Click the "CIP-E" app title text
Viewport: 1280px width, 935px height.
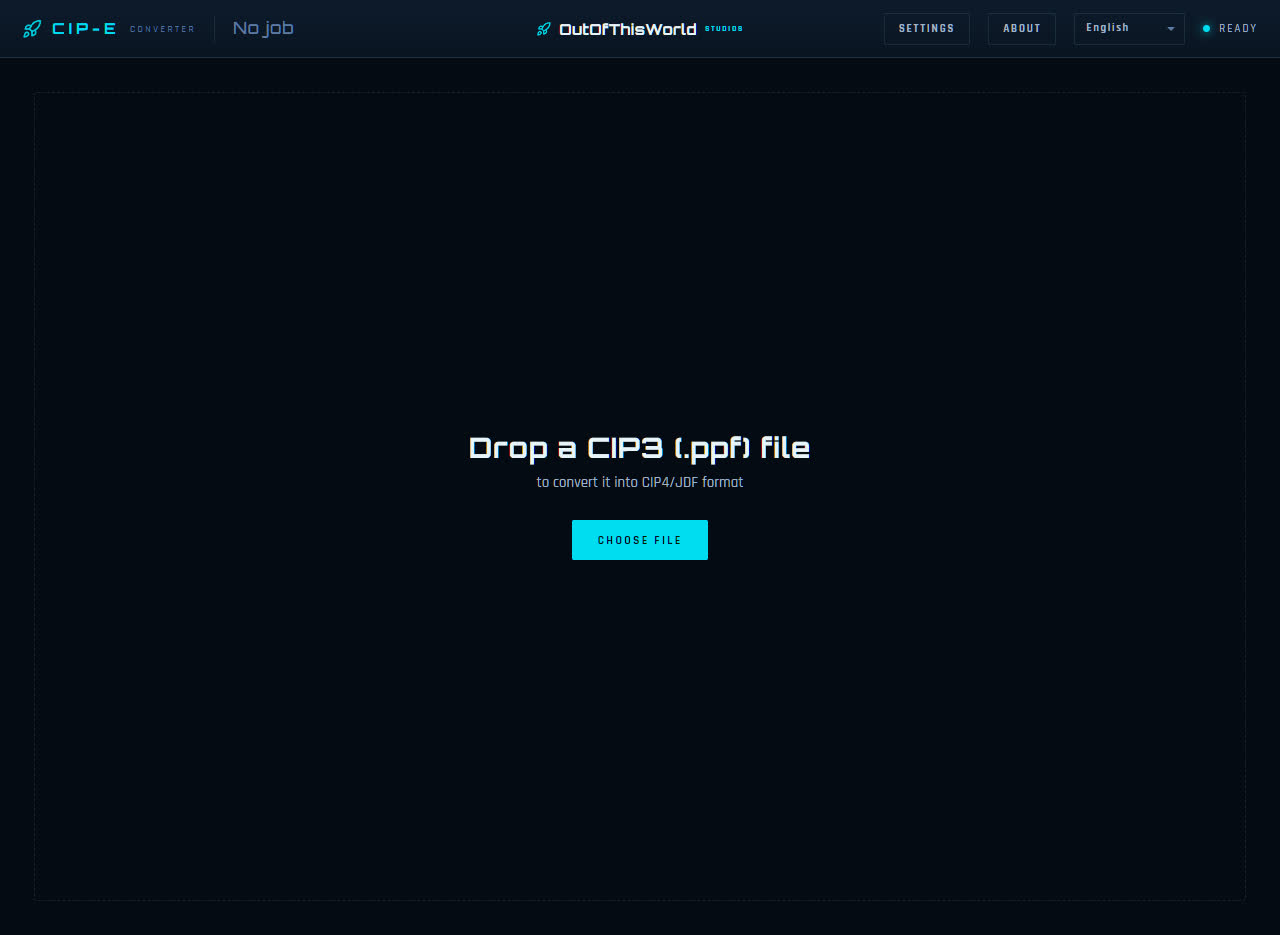coord(84,29)
